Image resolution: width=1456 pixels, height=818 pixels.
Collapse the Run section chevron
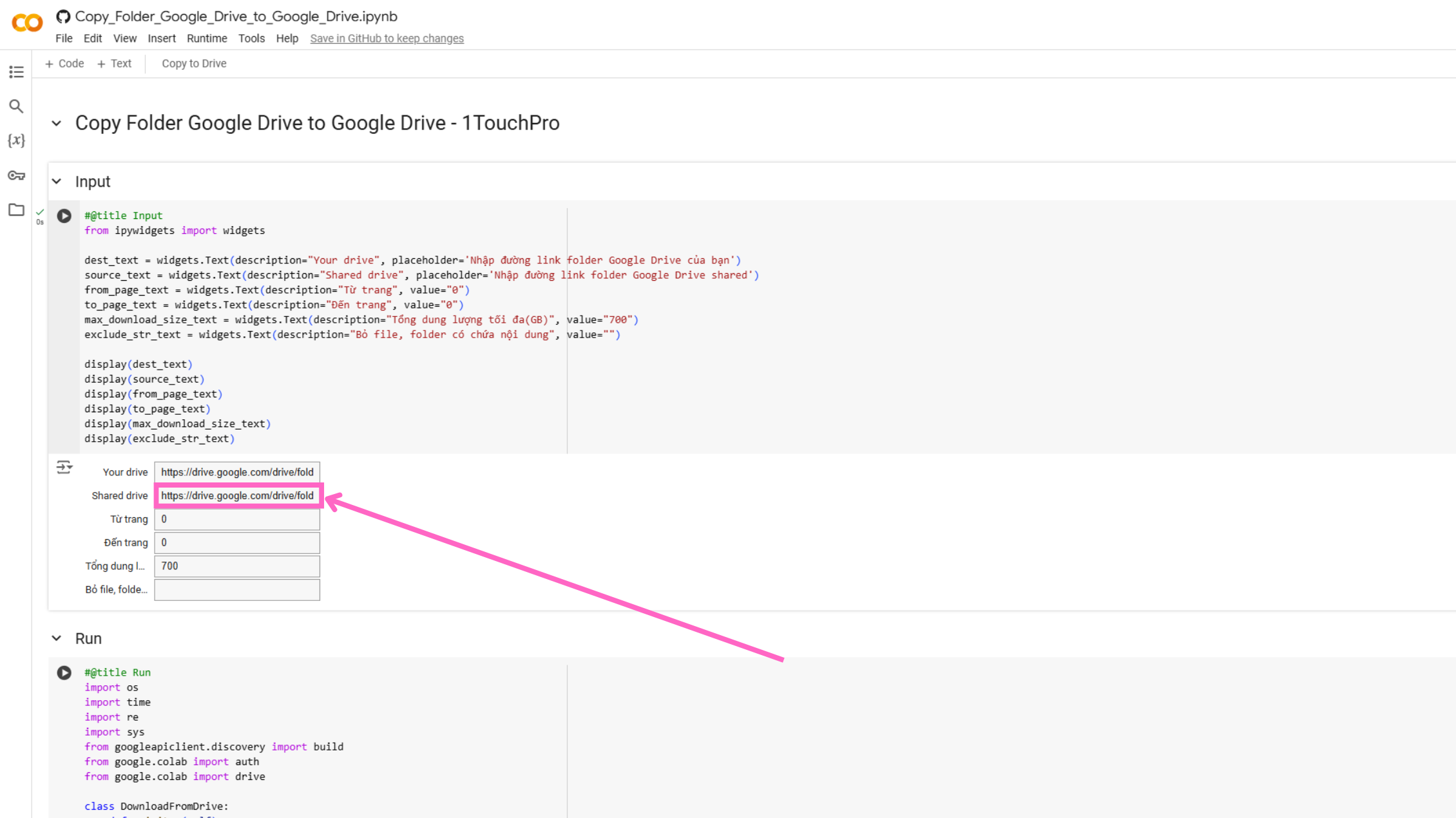click(x=57, y=638)
